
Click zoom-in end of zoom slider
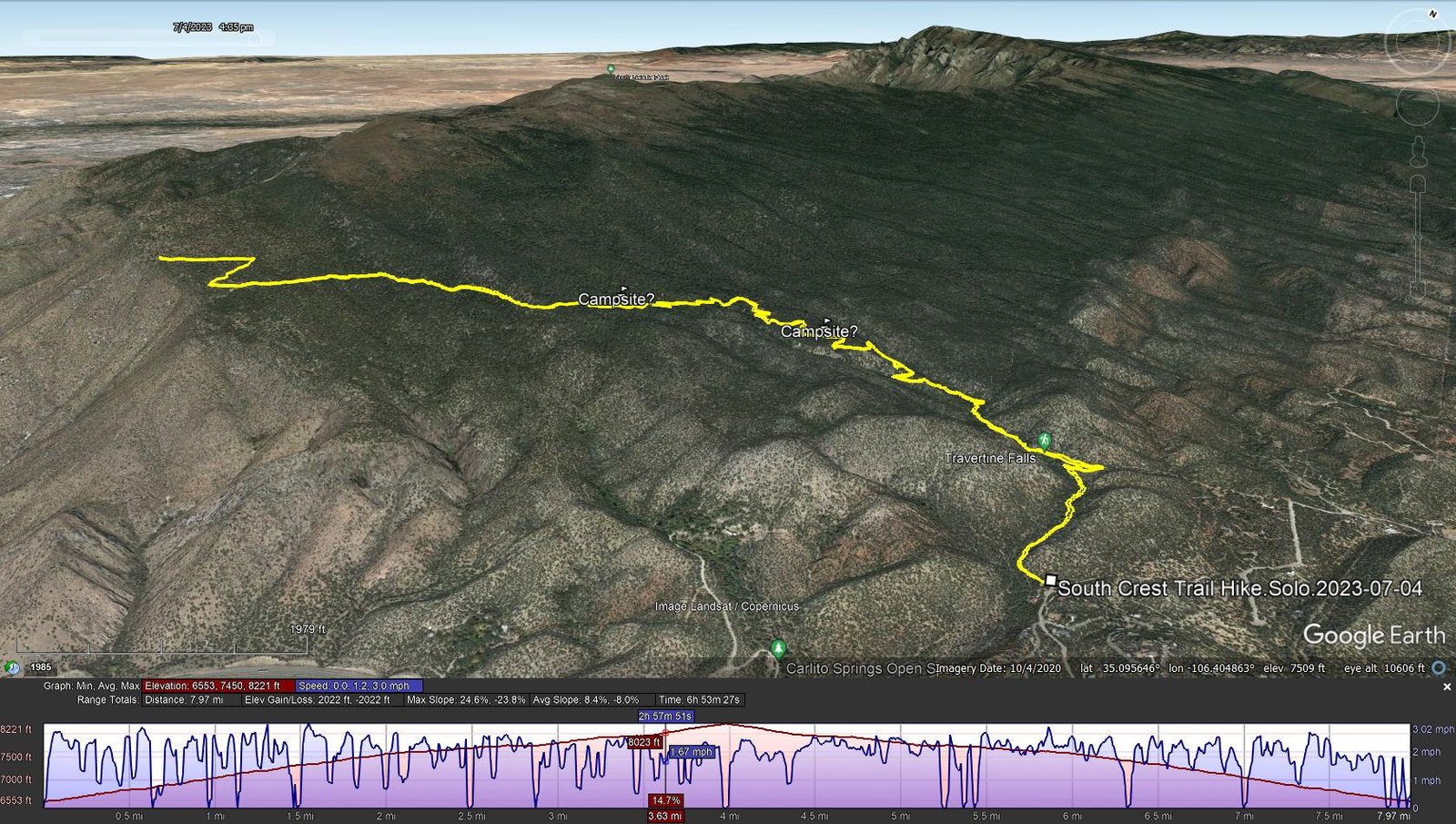click(x=1417, y=185)
